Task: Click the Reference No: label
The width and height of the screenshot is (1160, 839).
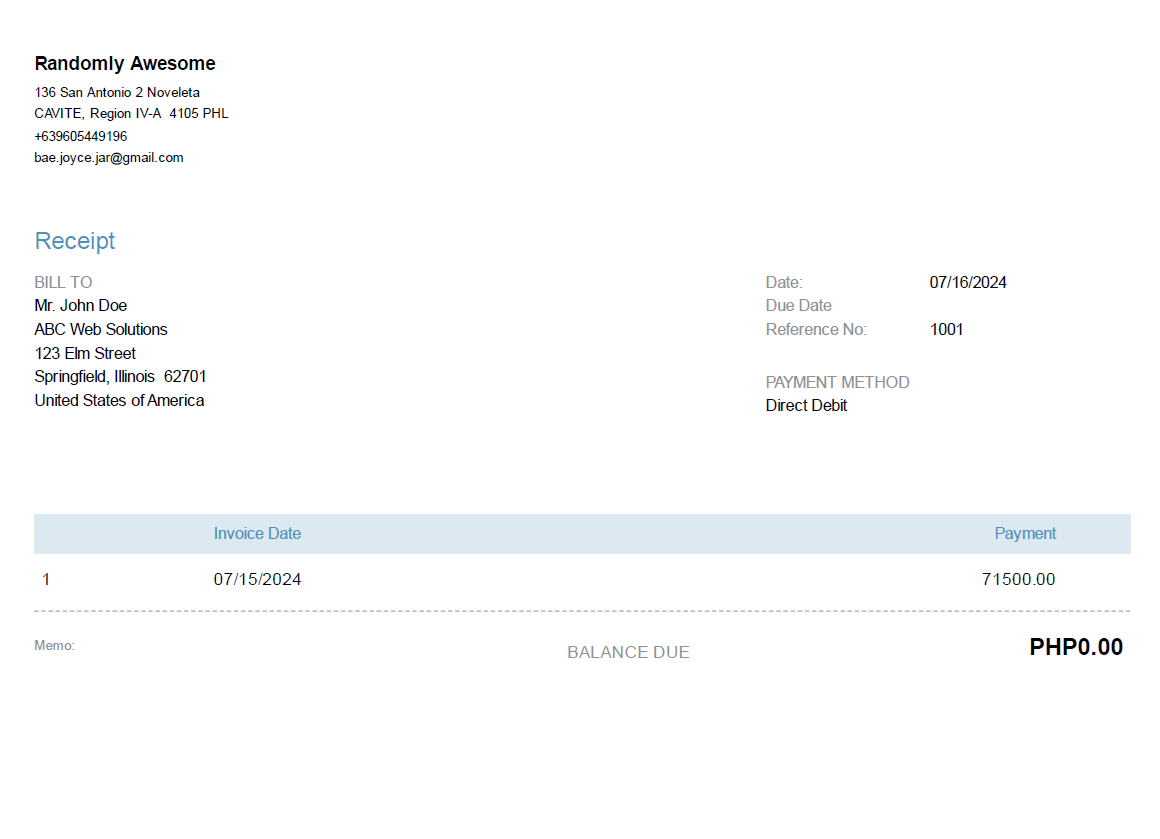Action: 816,329
